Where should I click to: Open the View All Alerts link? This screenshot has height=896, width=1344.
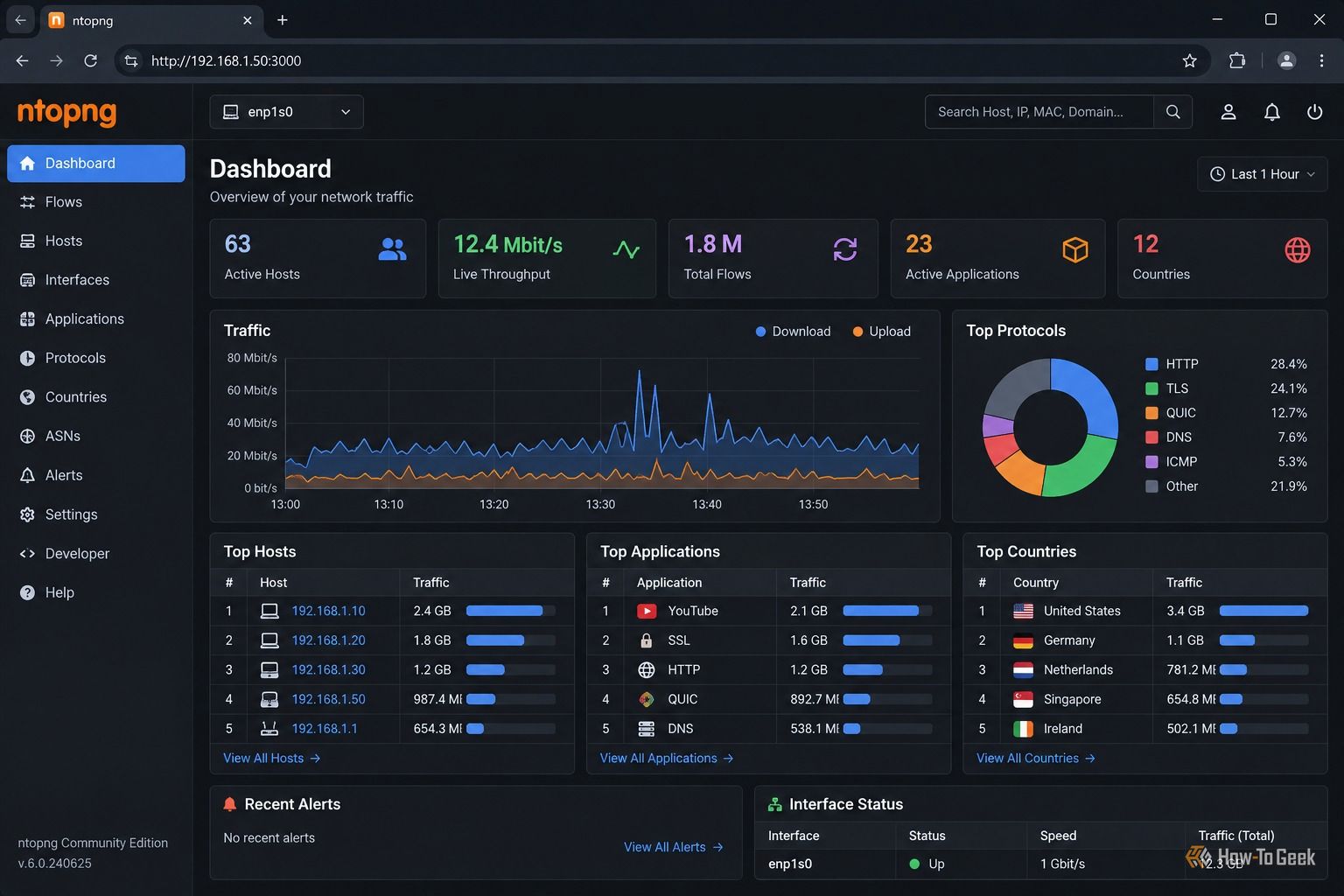(x=674, y=847)
